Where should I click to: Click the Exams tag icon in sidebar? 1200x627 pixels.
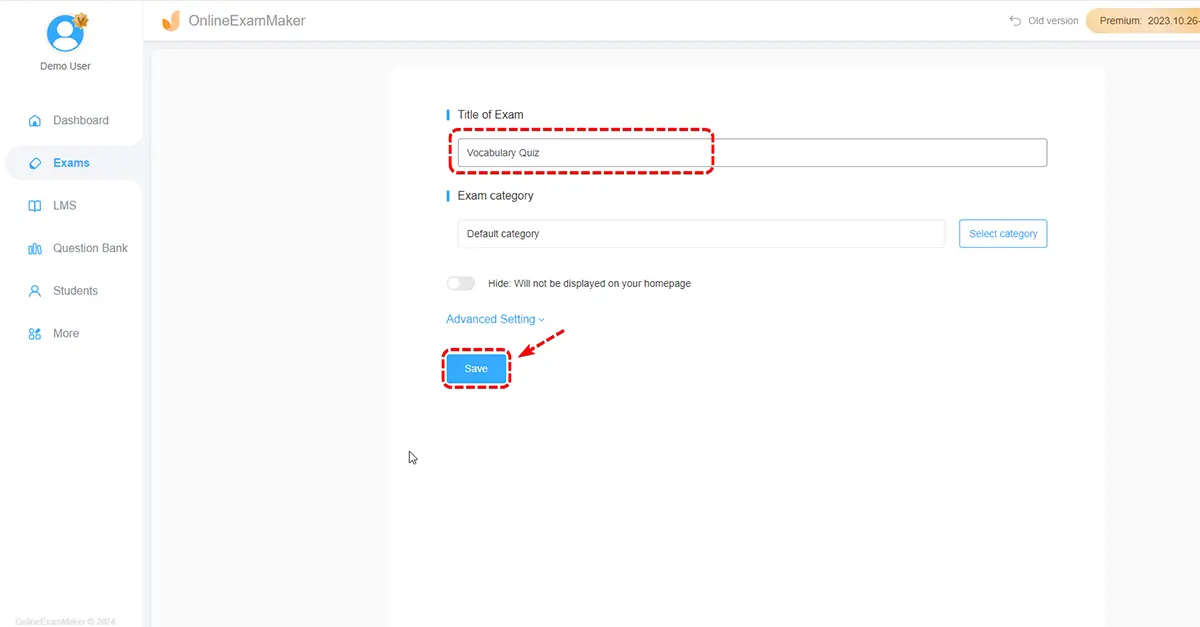click(x=35, y=163)
